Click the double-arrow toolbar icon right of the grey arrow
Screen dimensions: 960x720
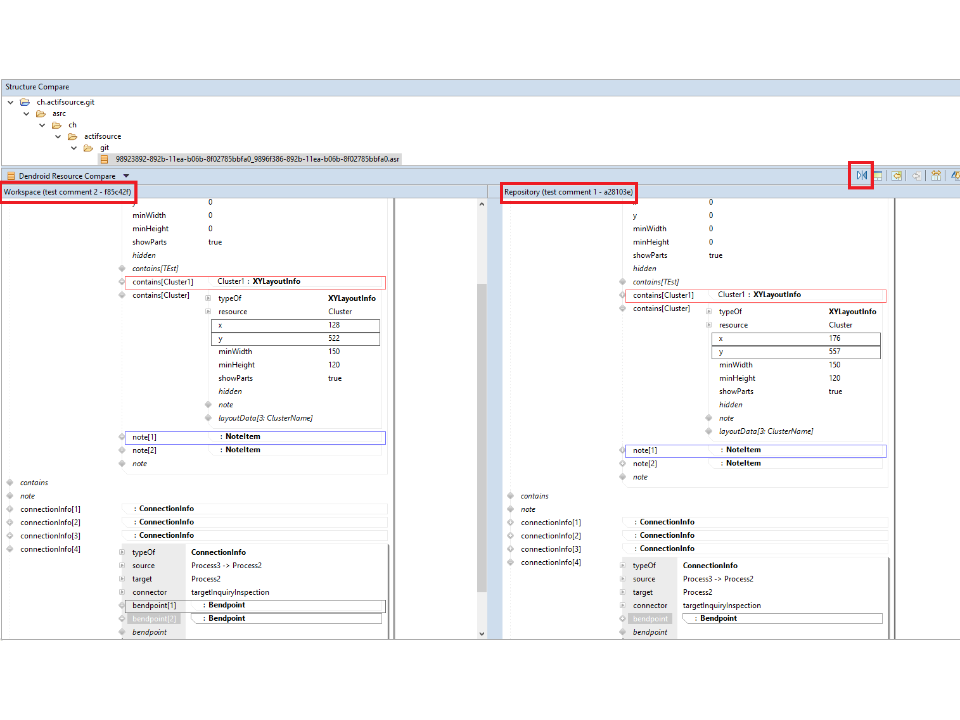coord(936,176)
